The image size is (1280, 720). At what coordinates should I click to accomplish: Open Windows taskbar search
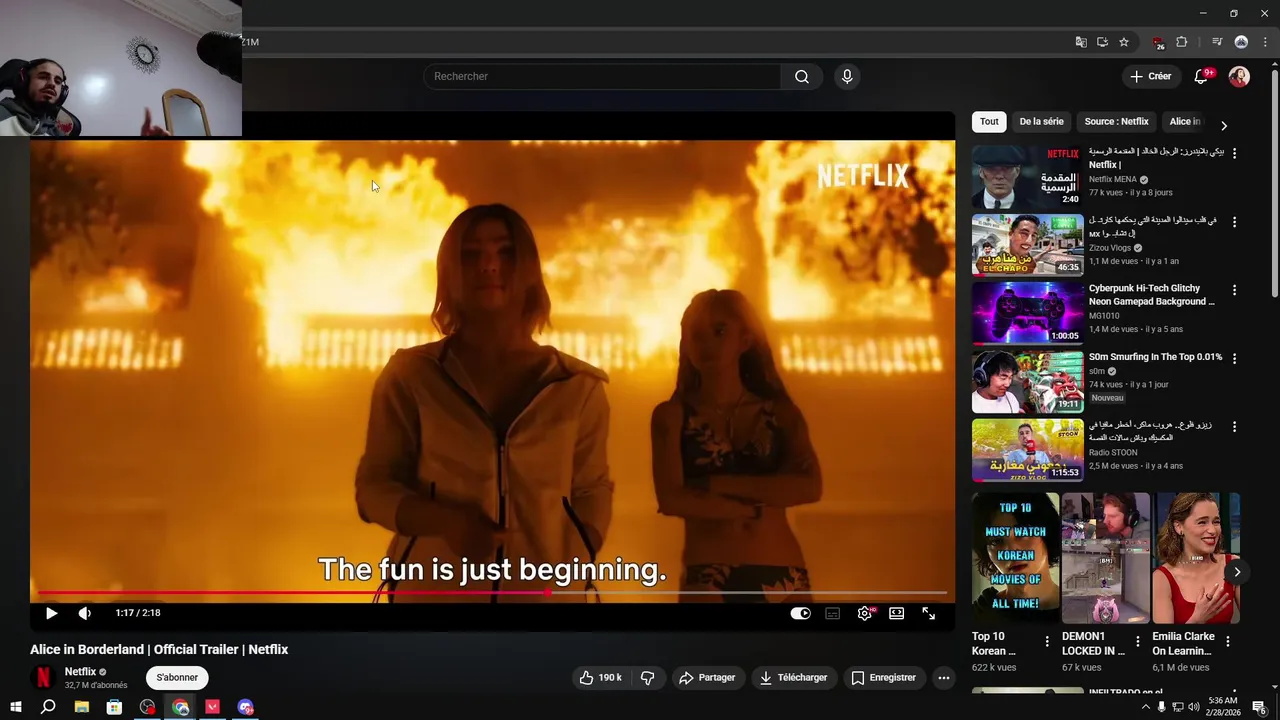(48, 707)
